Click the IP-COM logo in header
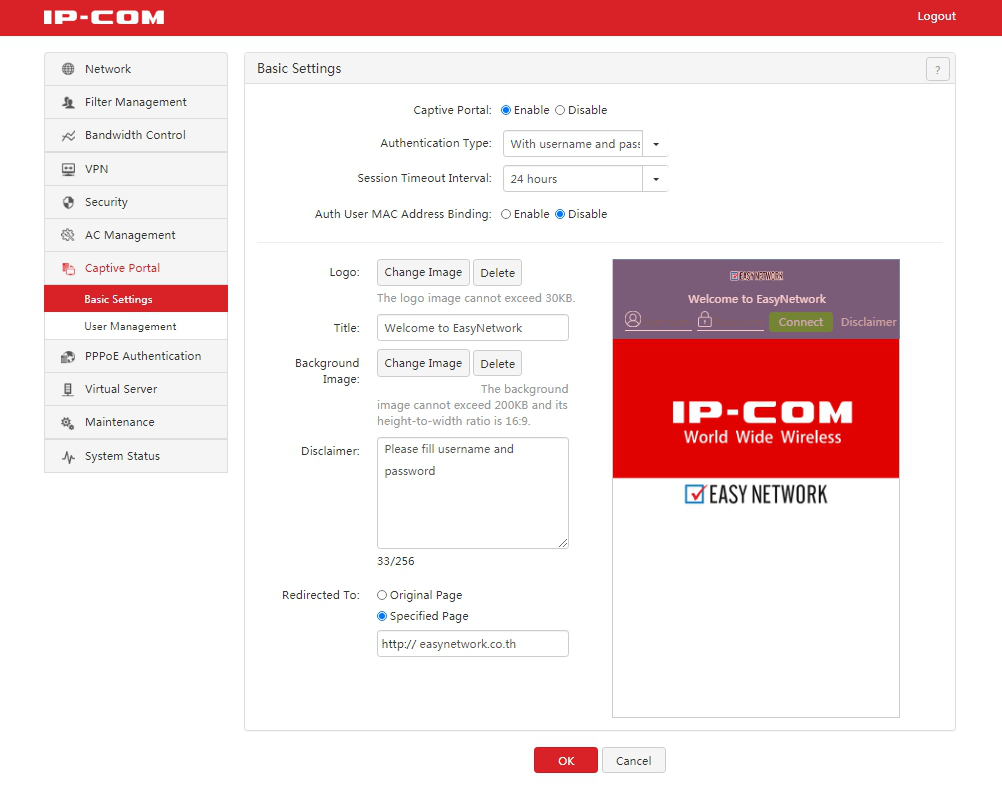Image resolution: width=1002 pixels, height=799 pixels. (x=104, y=17)
